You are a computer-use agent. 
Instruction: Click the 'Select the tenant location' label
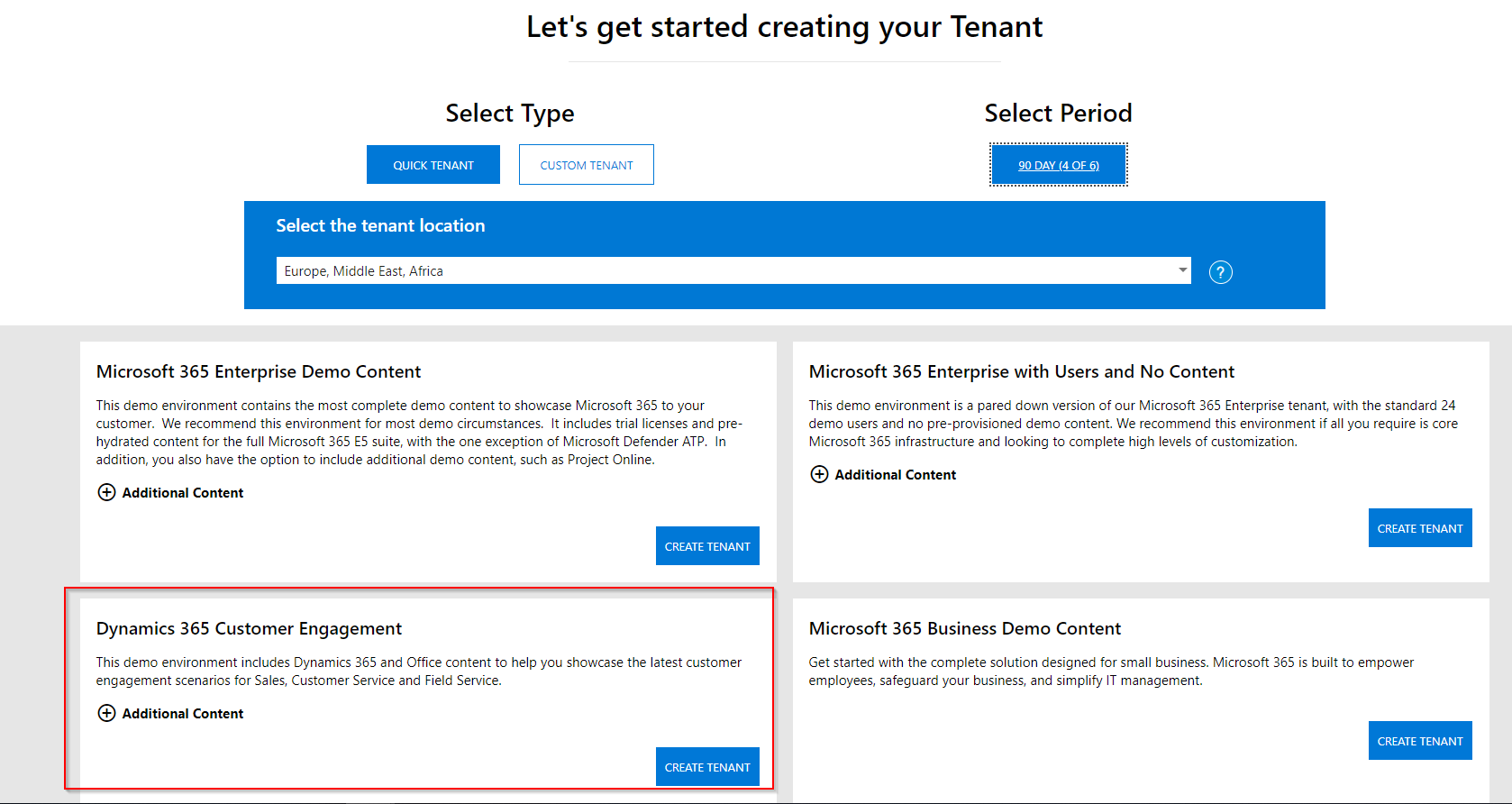click(x=380, y=225)
